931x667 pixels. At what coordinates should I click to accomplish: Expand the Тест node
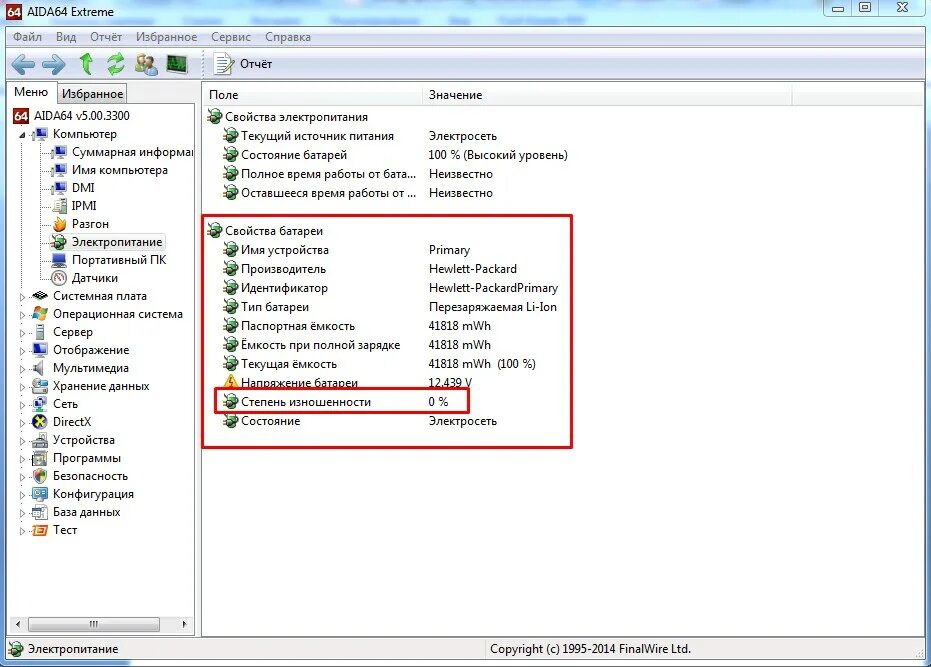tap(23, 531)
